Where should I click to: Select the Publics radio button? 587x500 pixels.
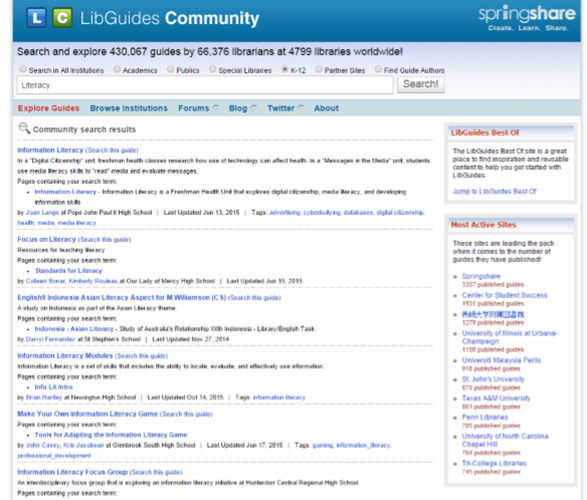pyautogui.click(x=171, y=69)
